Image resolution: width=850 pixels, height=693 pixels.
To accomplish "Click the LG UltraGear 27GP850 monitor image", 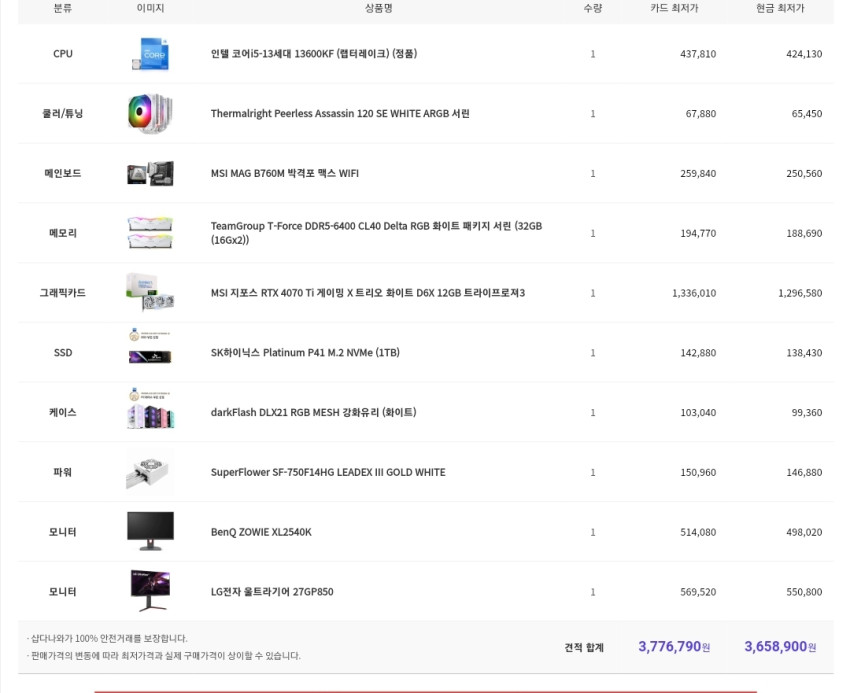I will click(150, 591).
